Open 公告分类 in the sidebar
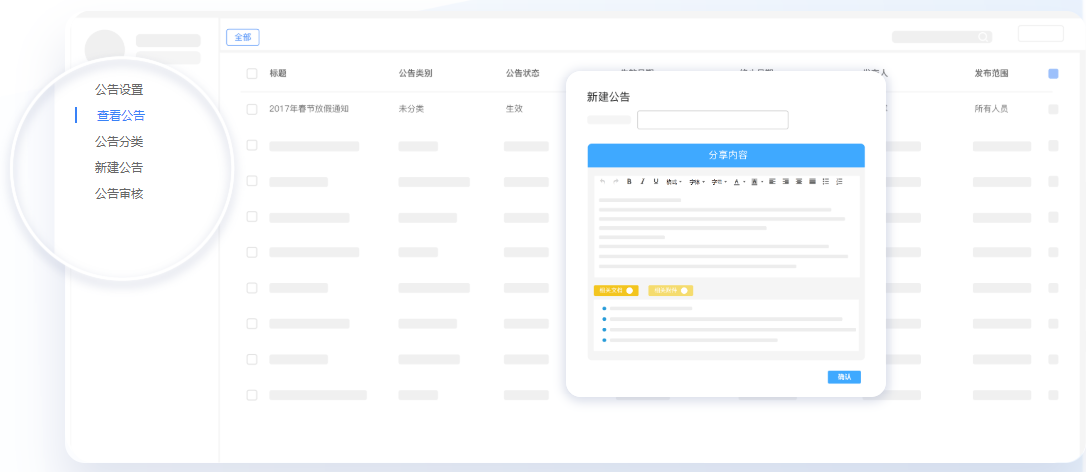This screenshot has height=472, width=1089. [x=119, y=142]
